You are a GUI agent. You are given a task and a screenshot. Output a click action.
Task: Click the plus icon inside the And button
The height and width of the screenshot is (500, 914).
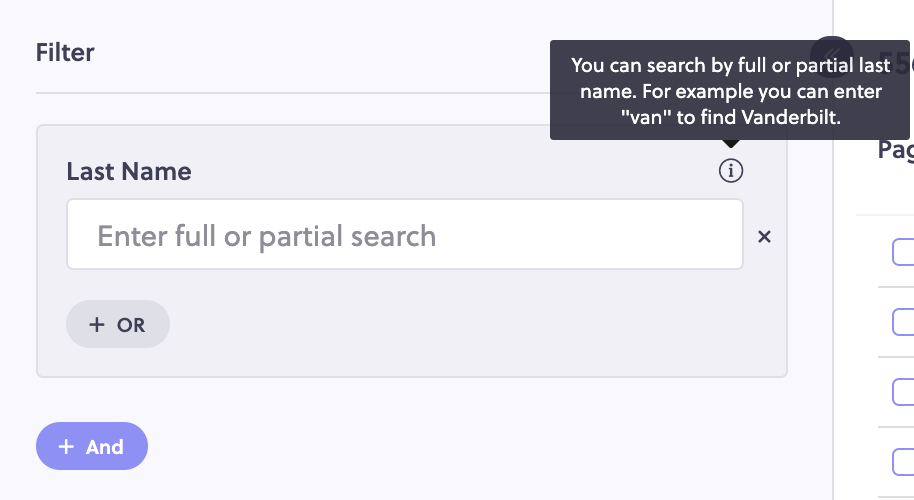click(66, 446)
